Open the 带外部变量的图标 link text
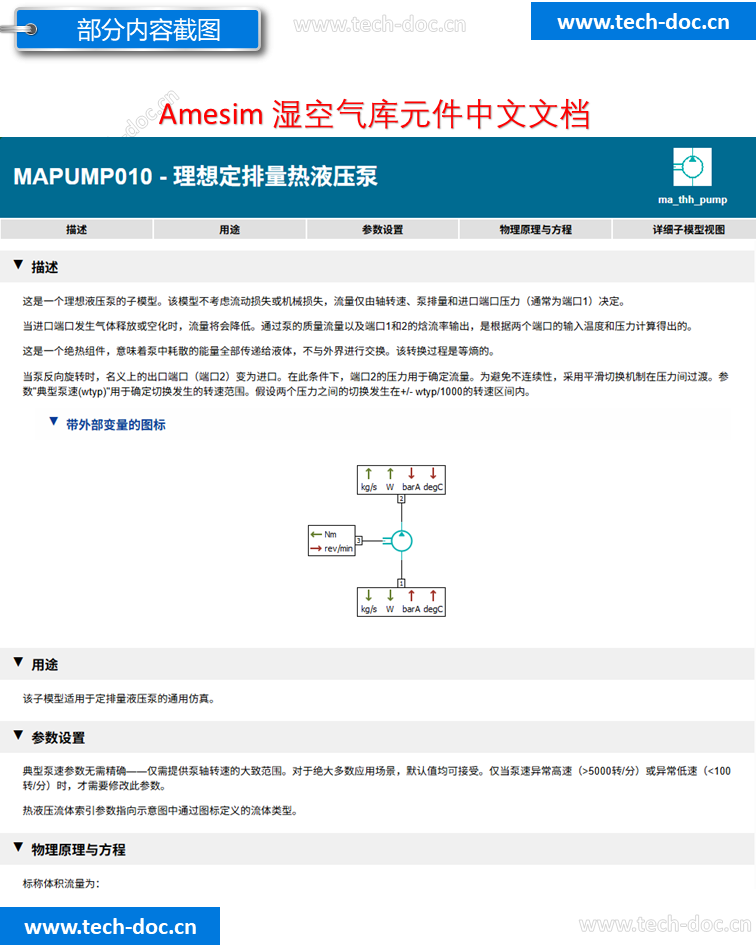 tap(116, 425)
